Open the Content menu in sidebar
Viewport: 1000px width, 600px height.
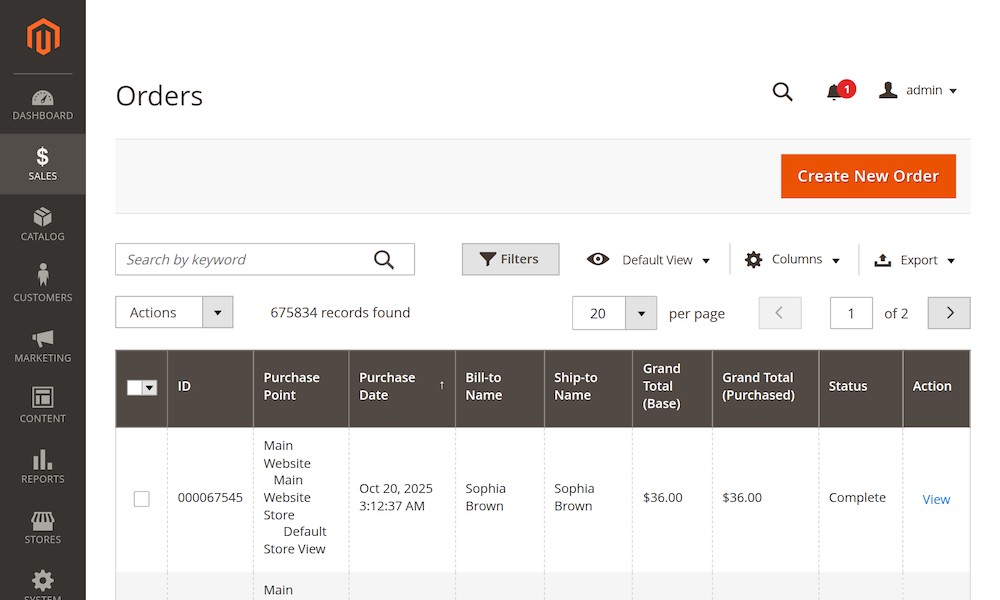43,405
